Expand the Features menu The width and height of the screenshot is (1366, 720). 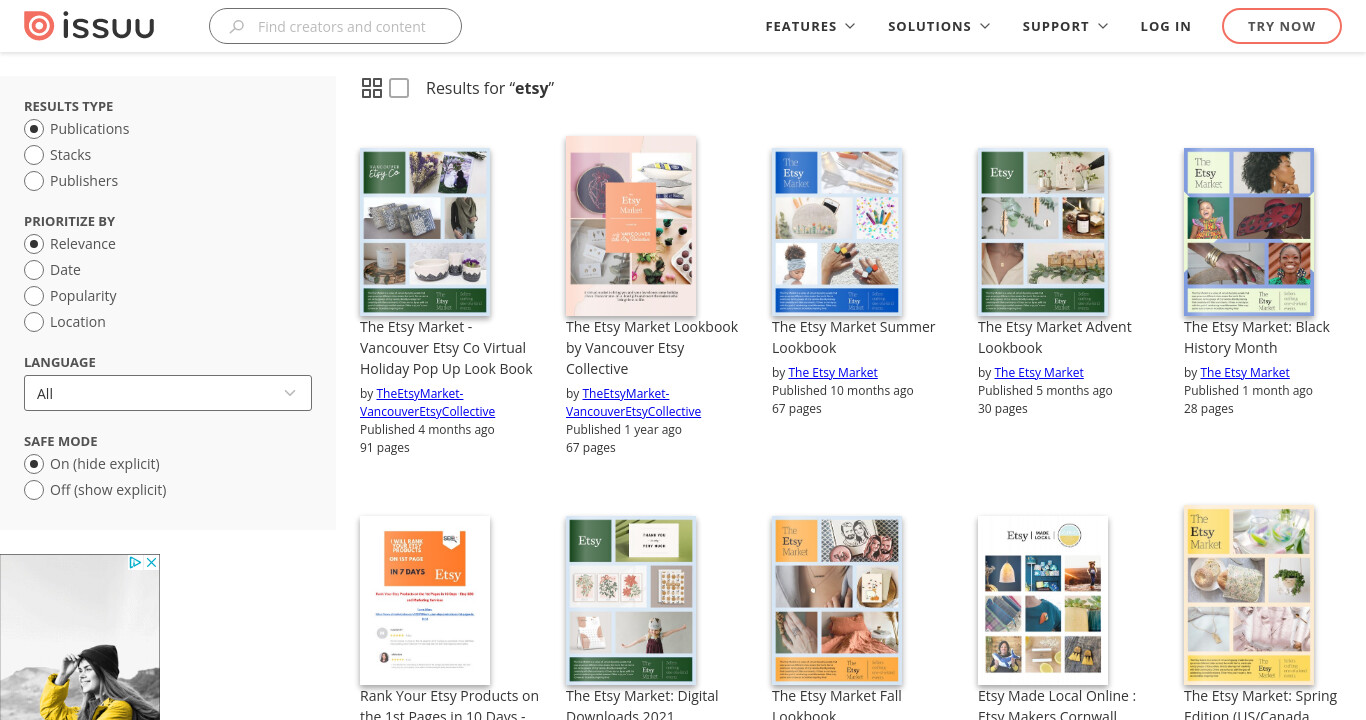coord(810,26)
